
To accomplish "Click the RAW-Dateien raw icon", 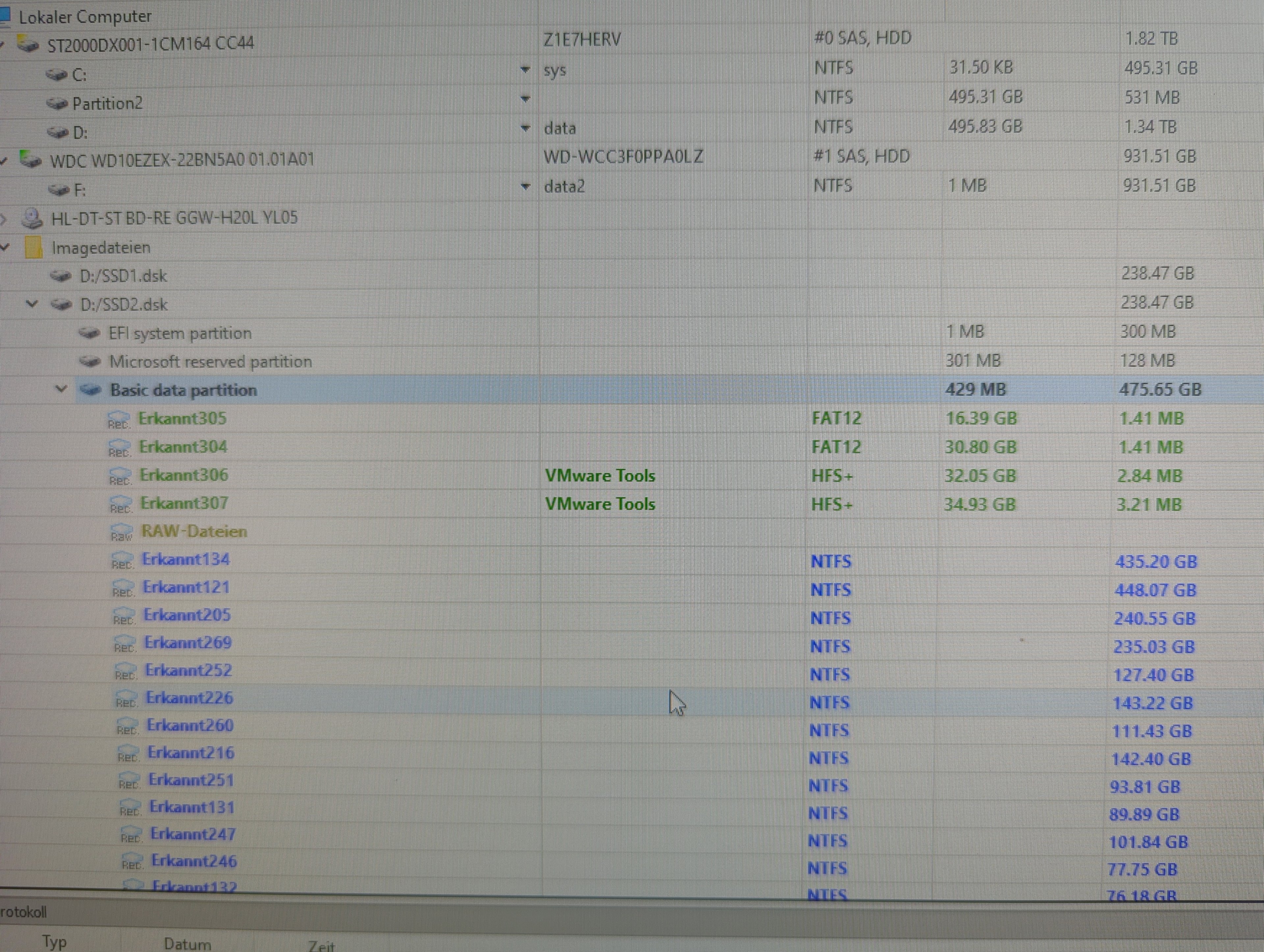I will click(x=121, y=532).
